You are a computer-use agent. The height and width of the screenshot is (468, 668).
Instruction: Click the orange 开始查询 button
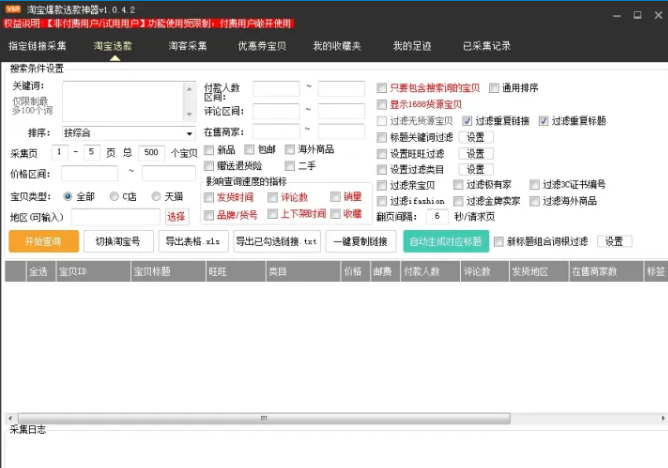pos(44,241)
